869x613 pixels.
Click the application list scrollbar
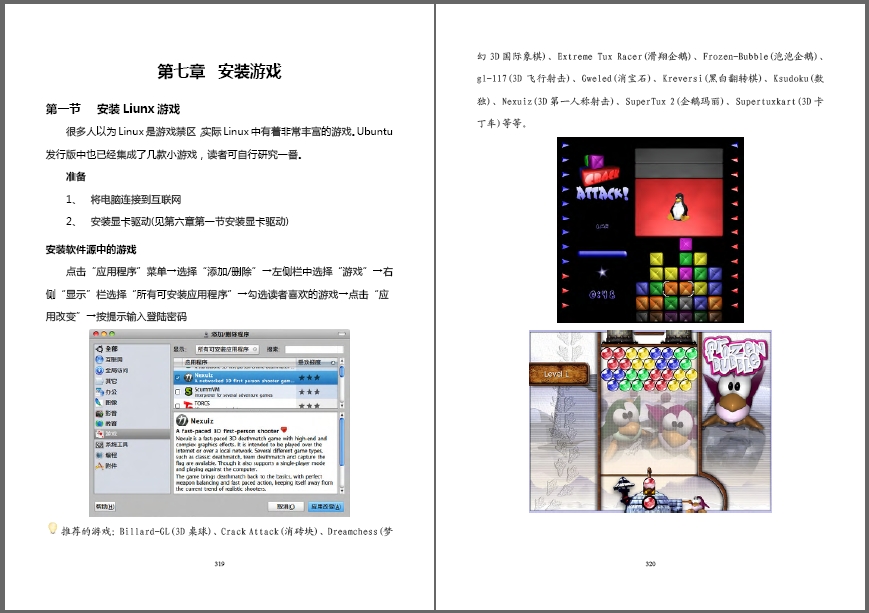[341, 384]
